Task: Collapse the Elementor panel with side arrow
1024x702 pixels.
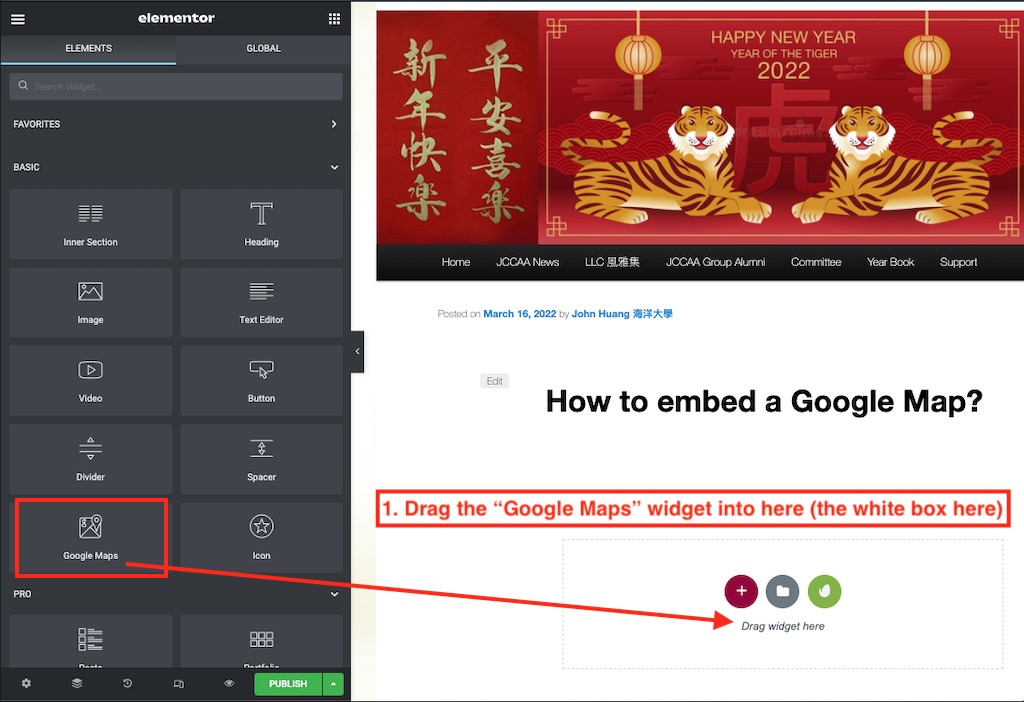Action: 357,351
